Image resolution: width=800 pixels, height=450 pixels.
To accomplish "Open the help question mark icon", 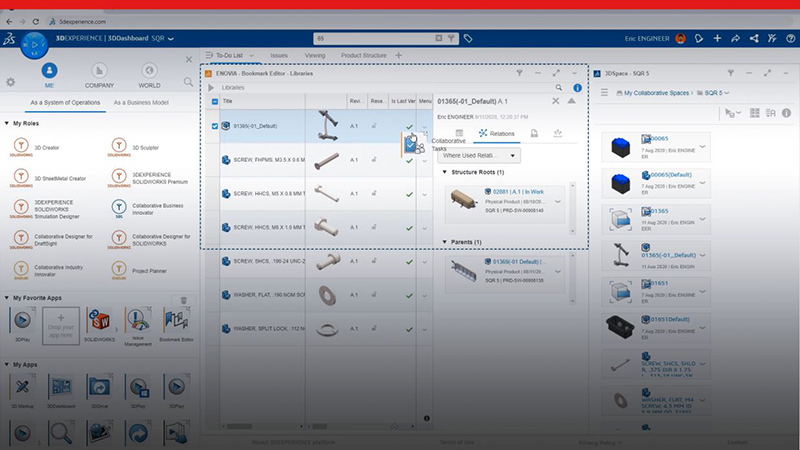I will [790, 38].
